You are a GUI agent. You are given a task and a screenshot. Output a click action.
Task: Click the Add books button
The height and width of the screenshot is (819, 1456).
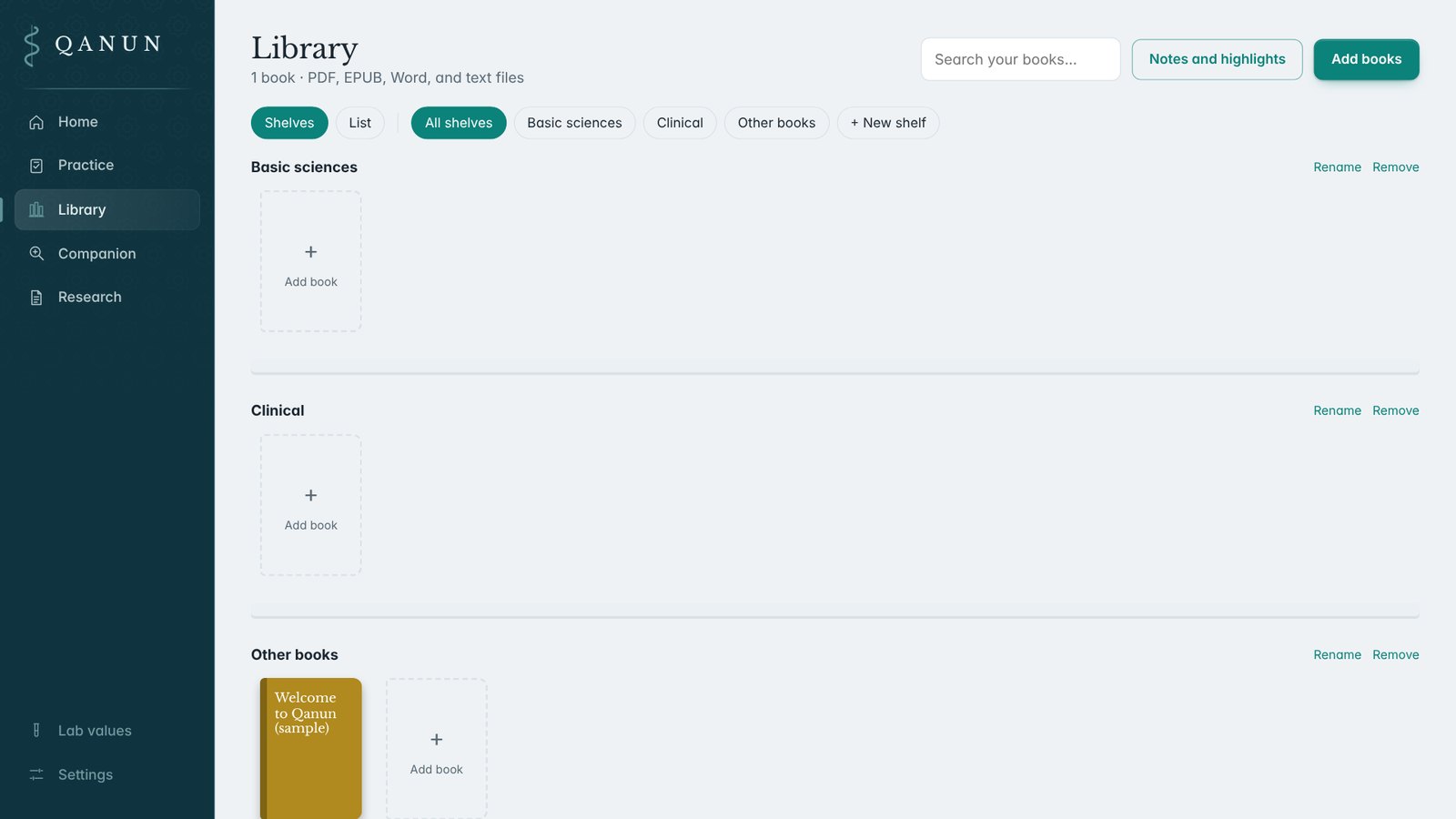tap(1366, 59)
